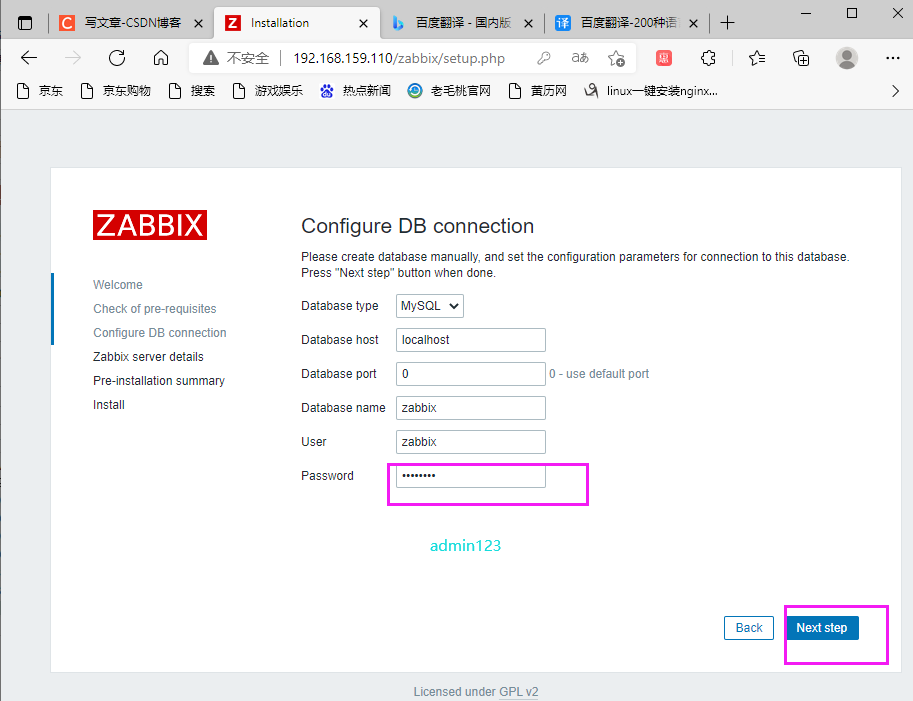Open the 京东购物 bookmark
913x701 pixels.
click(115, 91)
